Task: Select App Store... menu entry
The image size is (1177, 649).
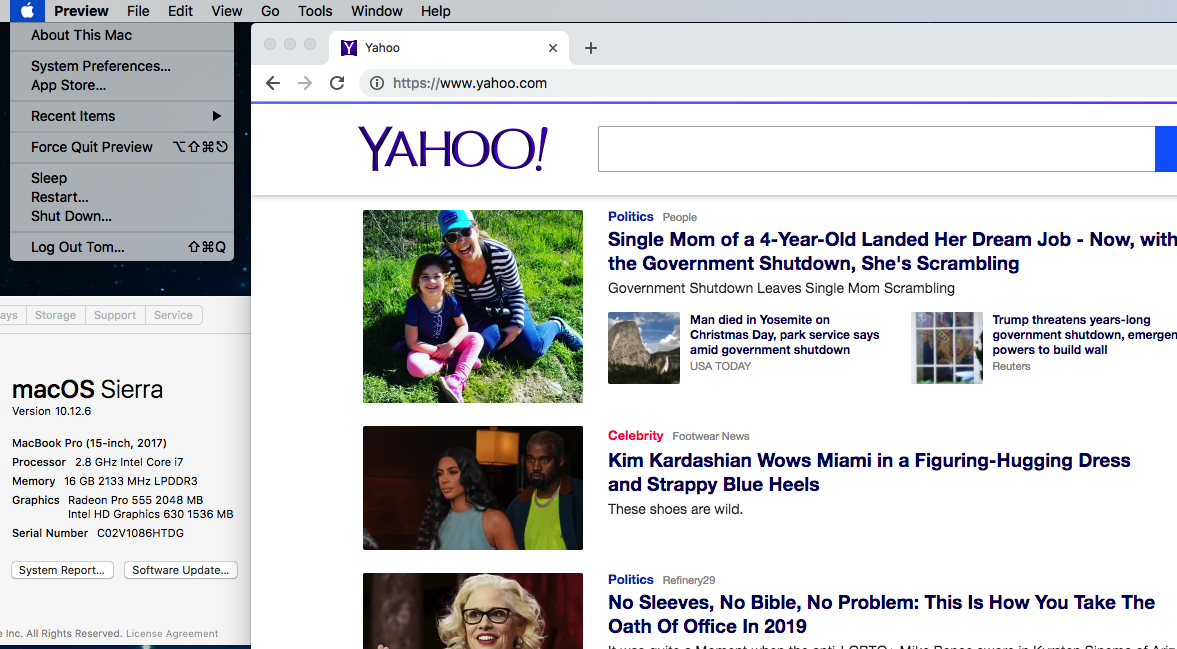Action: coord(122,86)
